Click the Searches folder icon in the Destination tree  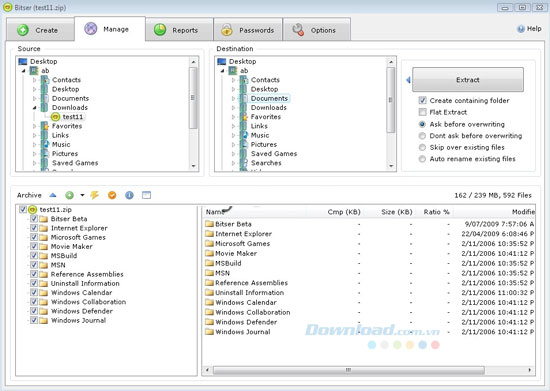pos(244,163)
